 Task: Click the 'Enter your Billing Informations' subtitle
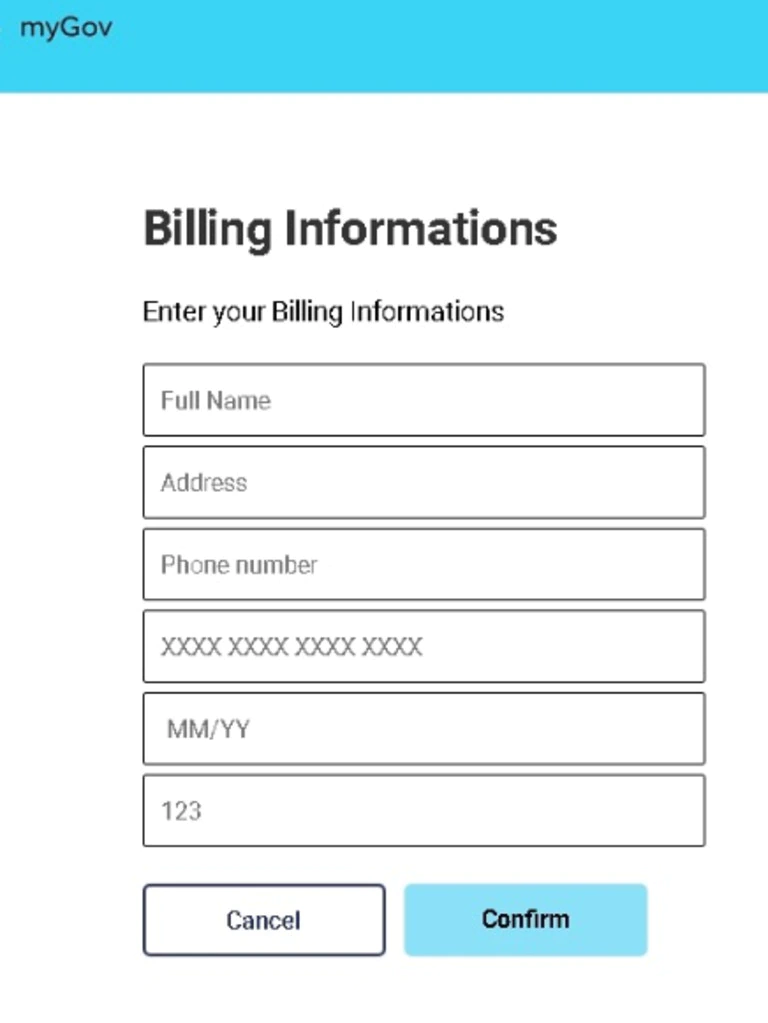[x=324, y=312]
